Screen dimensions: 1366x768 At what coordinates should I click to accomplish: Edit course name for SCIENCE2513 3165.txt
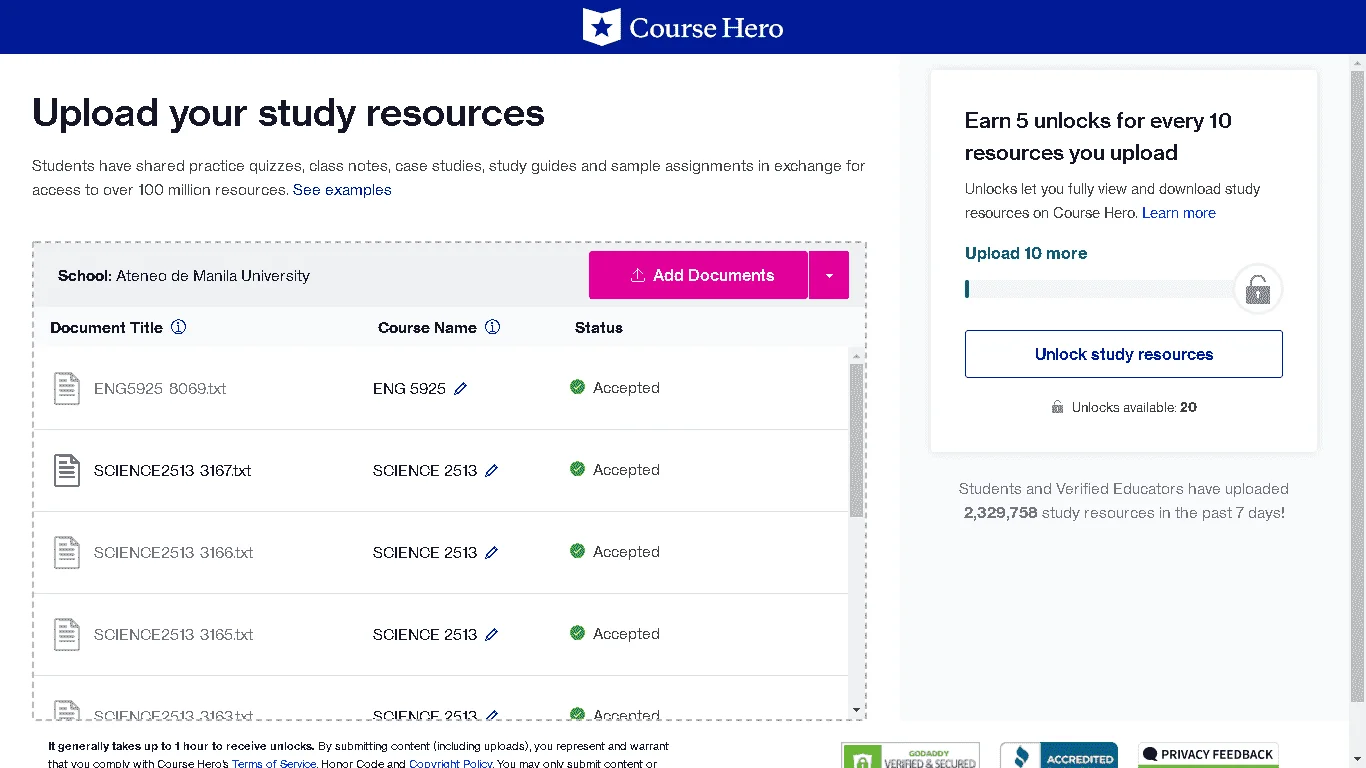(492, 634)
